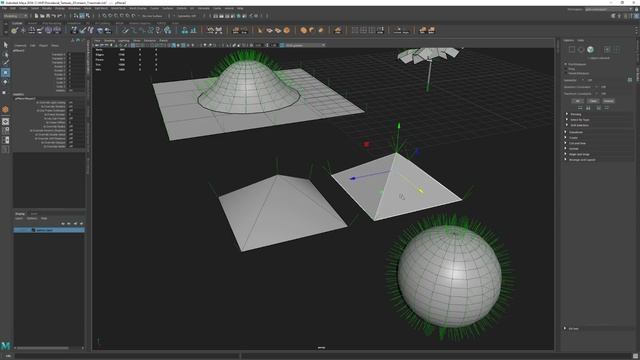Choose the Lasso Select tool
Image resolution: width=640 pixels, height=360 pixels.
tap(5, 54)
